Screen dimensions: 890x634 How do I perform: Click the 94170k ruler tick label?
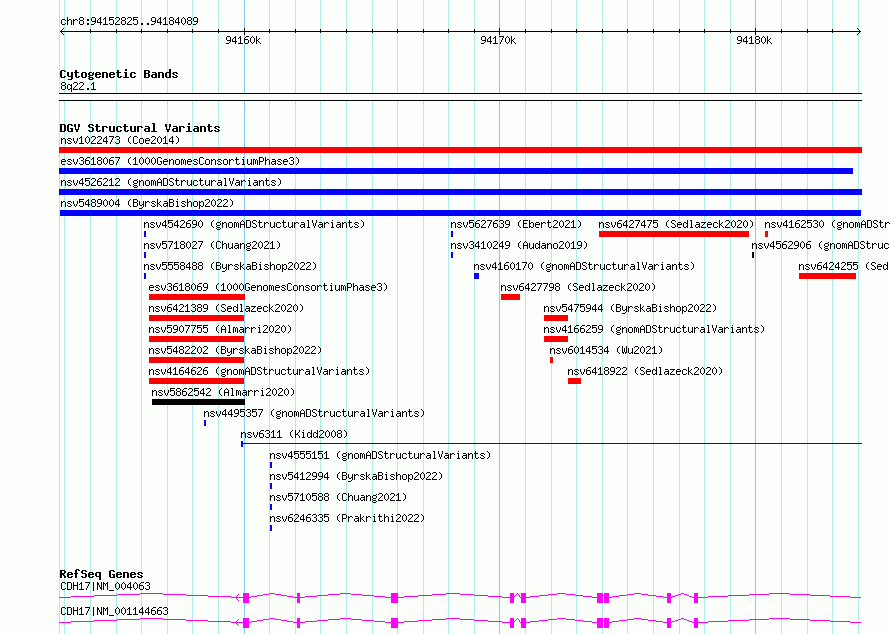[498, 40]
